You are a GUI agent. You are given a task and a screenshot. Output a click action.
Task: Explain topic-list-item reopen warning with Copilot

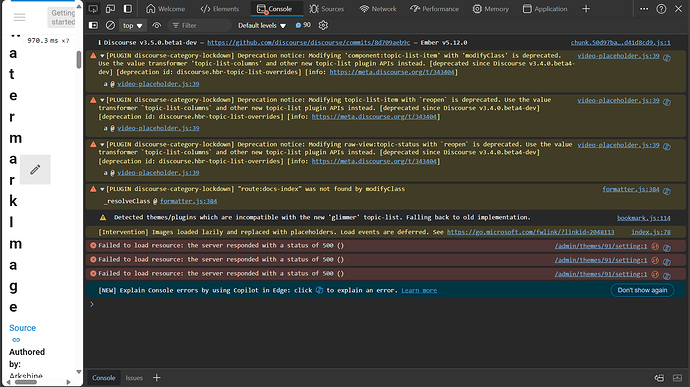pyautogui.click(x=667, y=102)
